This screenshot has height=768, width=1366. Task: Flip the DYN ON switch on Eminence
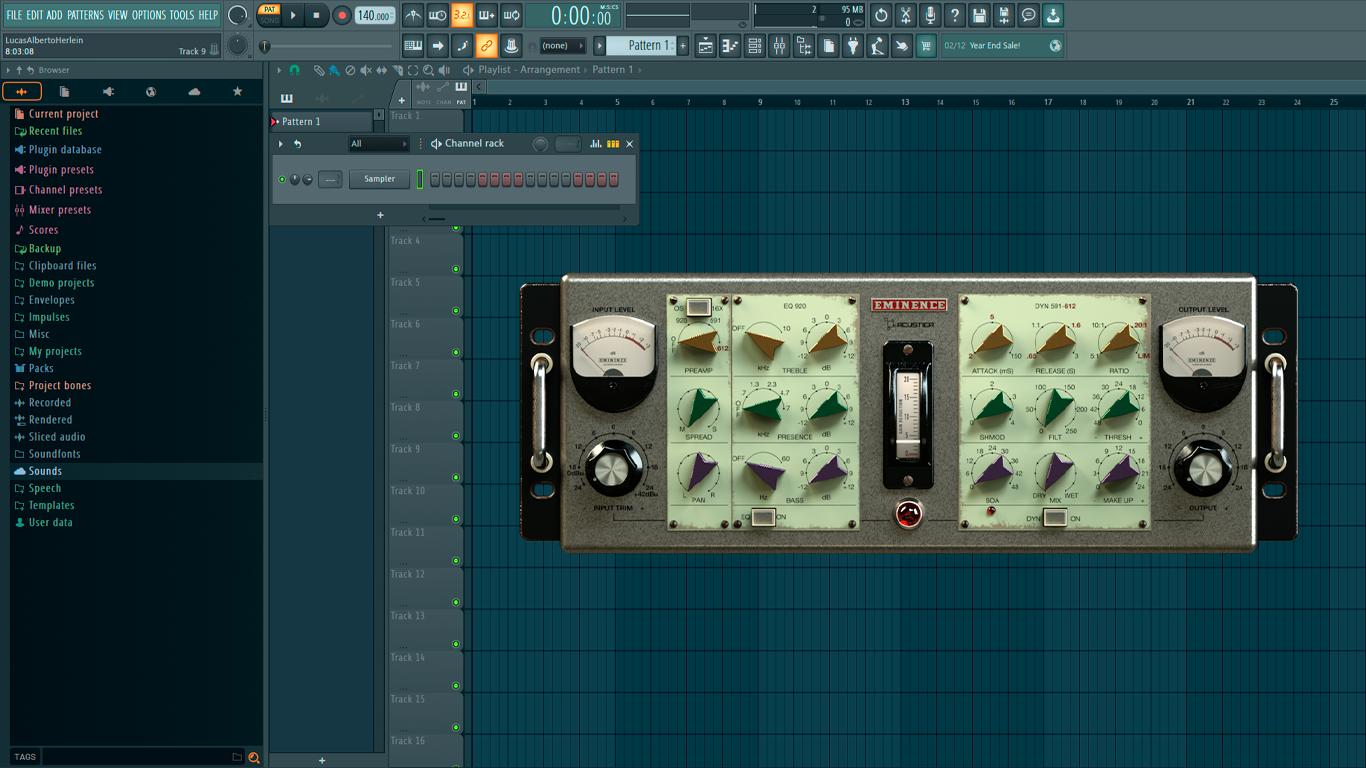point(1054,517)
